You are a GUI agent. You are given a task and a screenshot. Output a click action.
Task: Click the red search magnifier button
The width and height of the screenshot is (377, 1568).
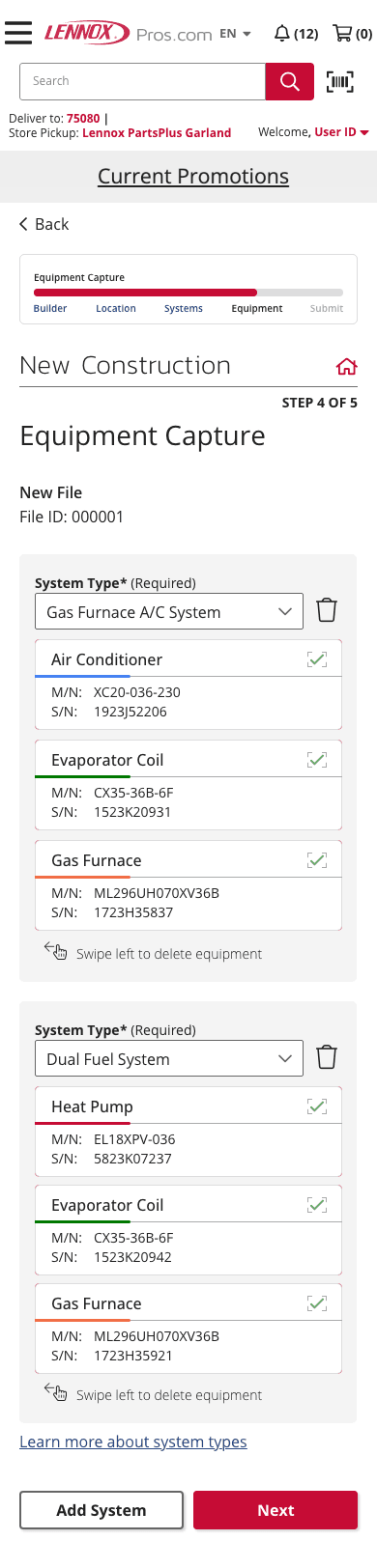pyautogui.click(x=290, y=81)
